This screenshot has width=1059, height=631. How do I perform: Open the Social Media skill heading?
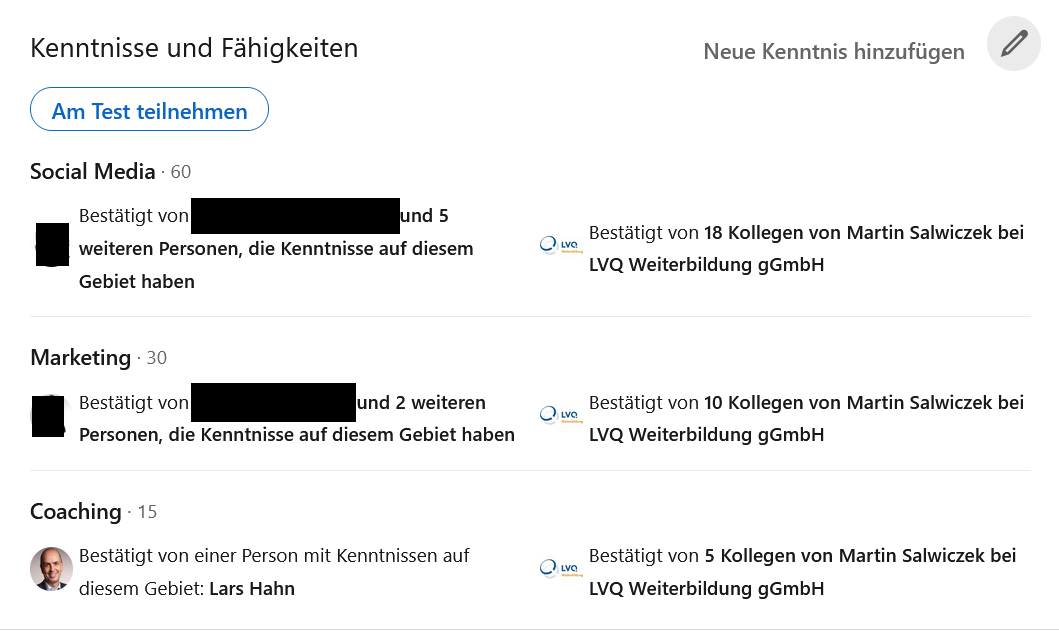click(93, 172)
